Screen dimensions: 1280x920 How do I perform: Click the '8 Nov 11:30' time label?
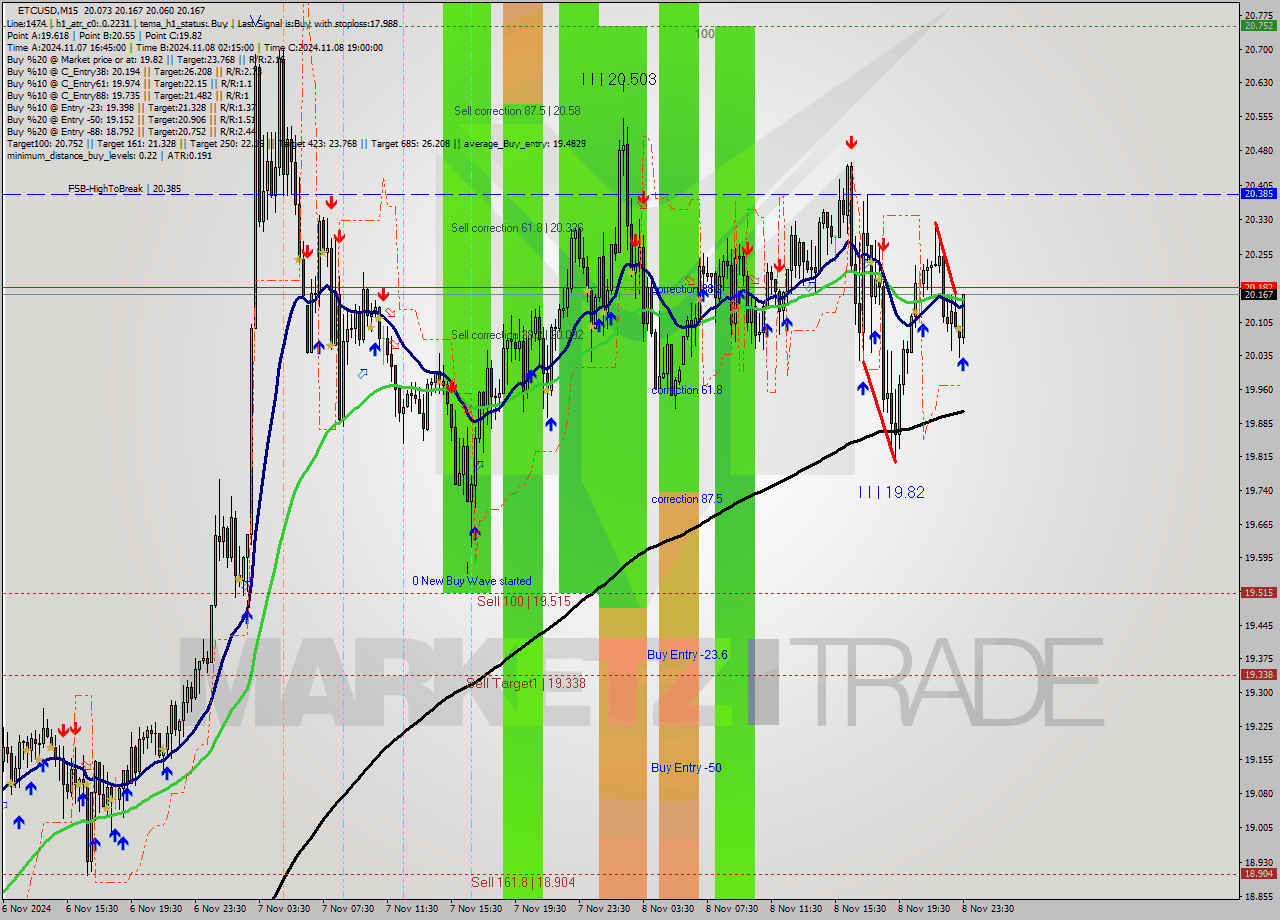(796, 909)
